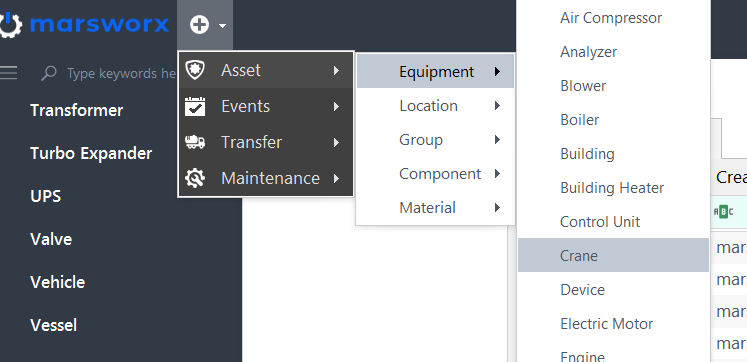This screenshot has height=362, width=747.
Task: Select Vehicle in the sidebar
Action: [x=58, y=282]
